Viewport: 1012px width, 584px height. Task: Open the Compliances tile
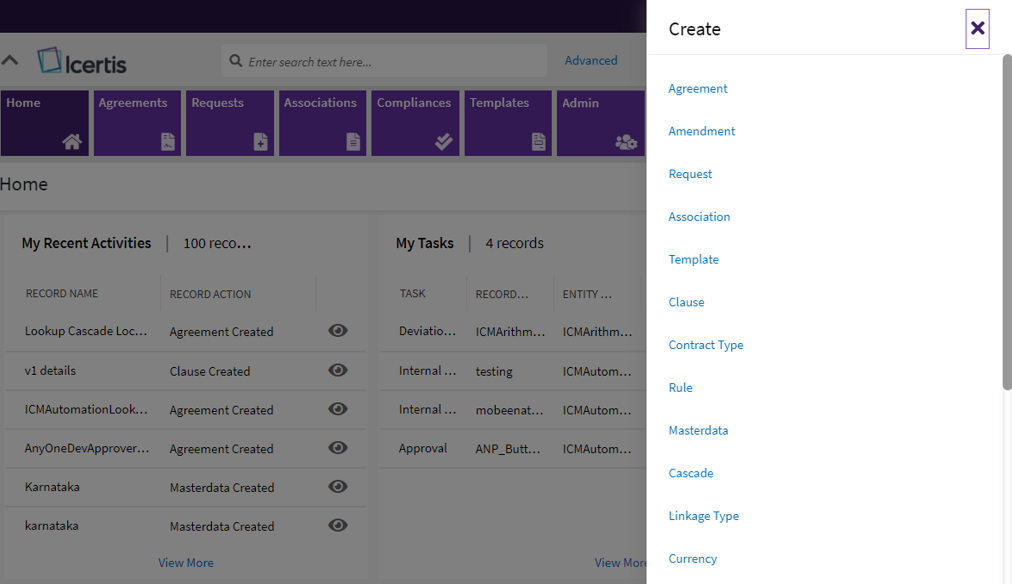tap(415, 123)
